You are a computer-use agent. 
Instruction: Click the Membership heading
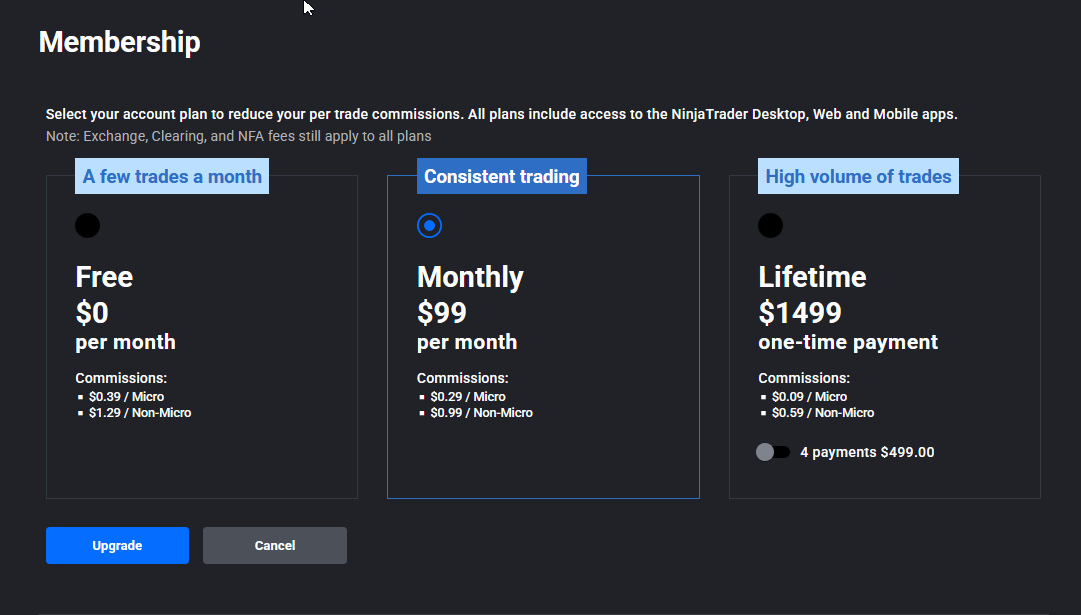[x=119, y=42]
